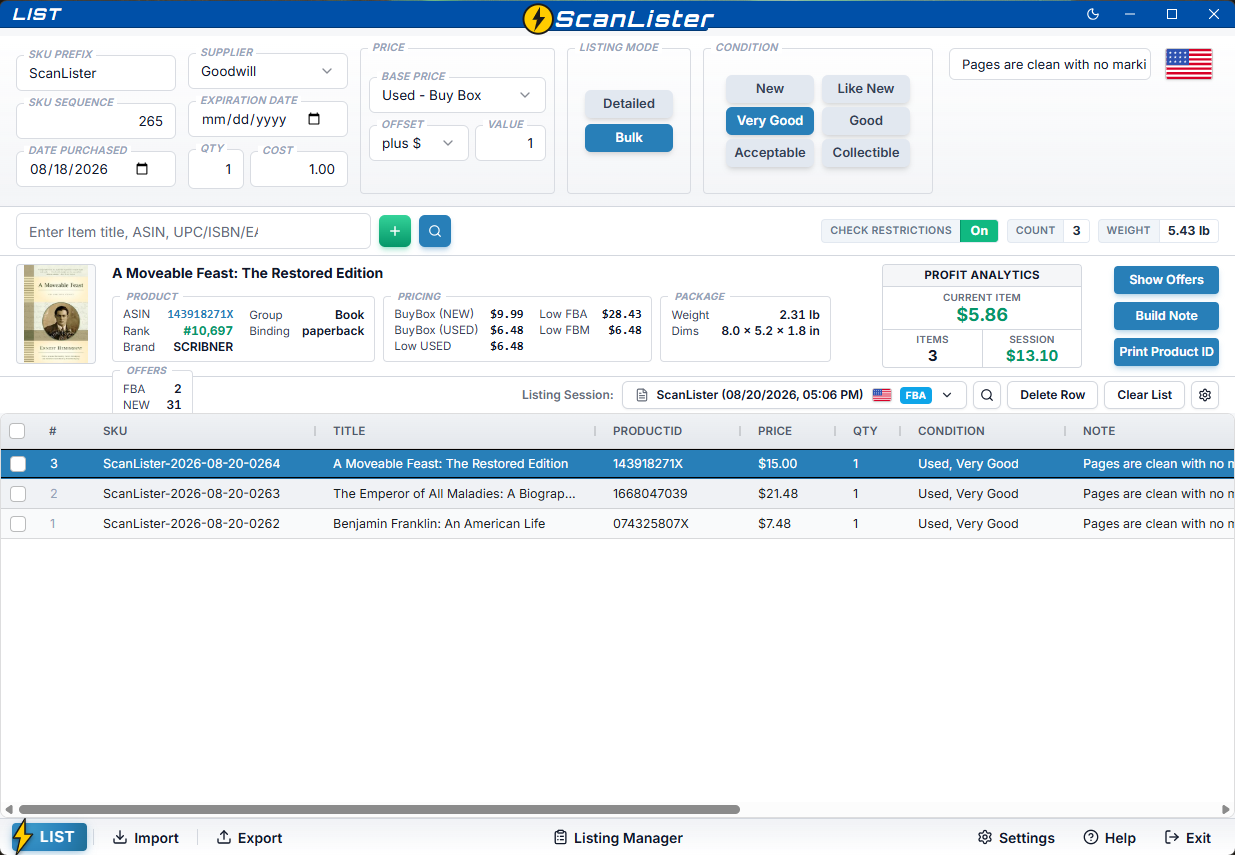Click the blue search magnifier button

(x=435, y=231)
